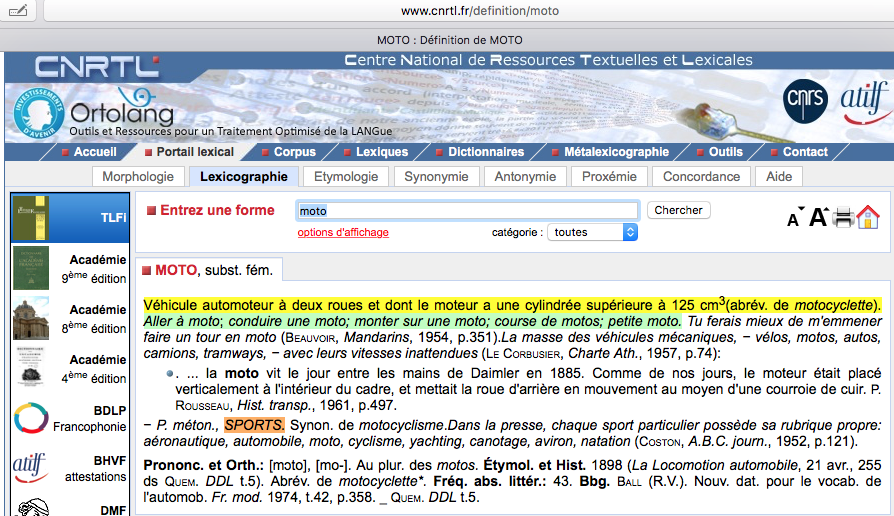The height and width of the screenshot is (516, 894).
Task: Open the Aide tab
Action: tap(779, 177)
